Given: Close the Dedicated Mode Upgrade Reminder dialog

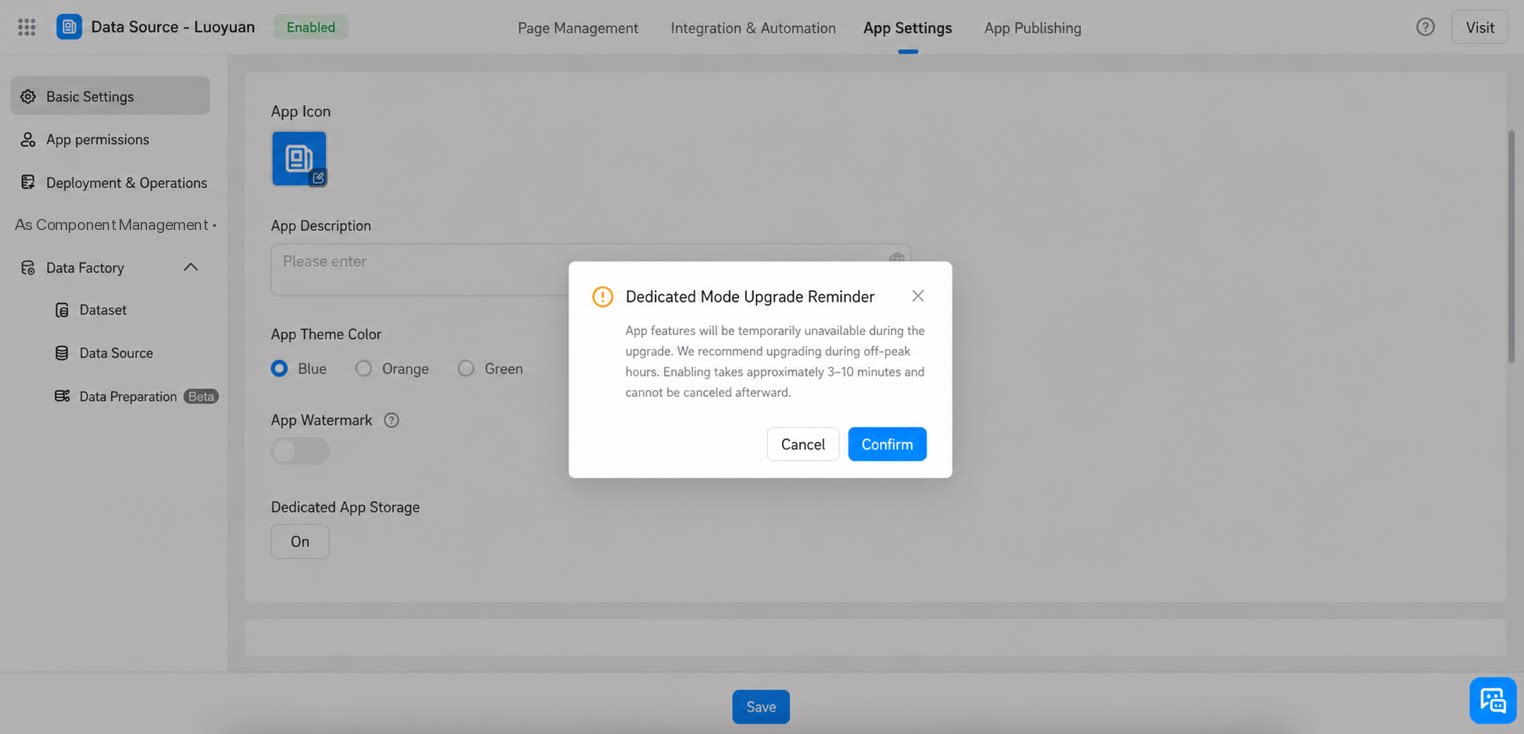Looking at the screenshot, I should point(917,296).
